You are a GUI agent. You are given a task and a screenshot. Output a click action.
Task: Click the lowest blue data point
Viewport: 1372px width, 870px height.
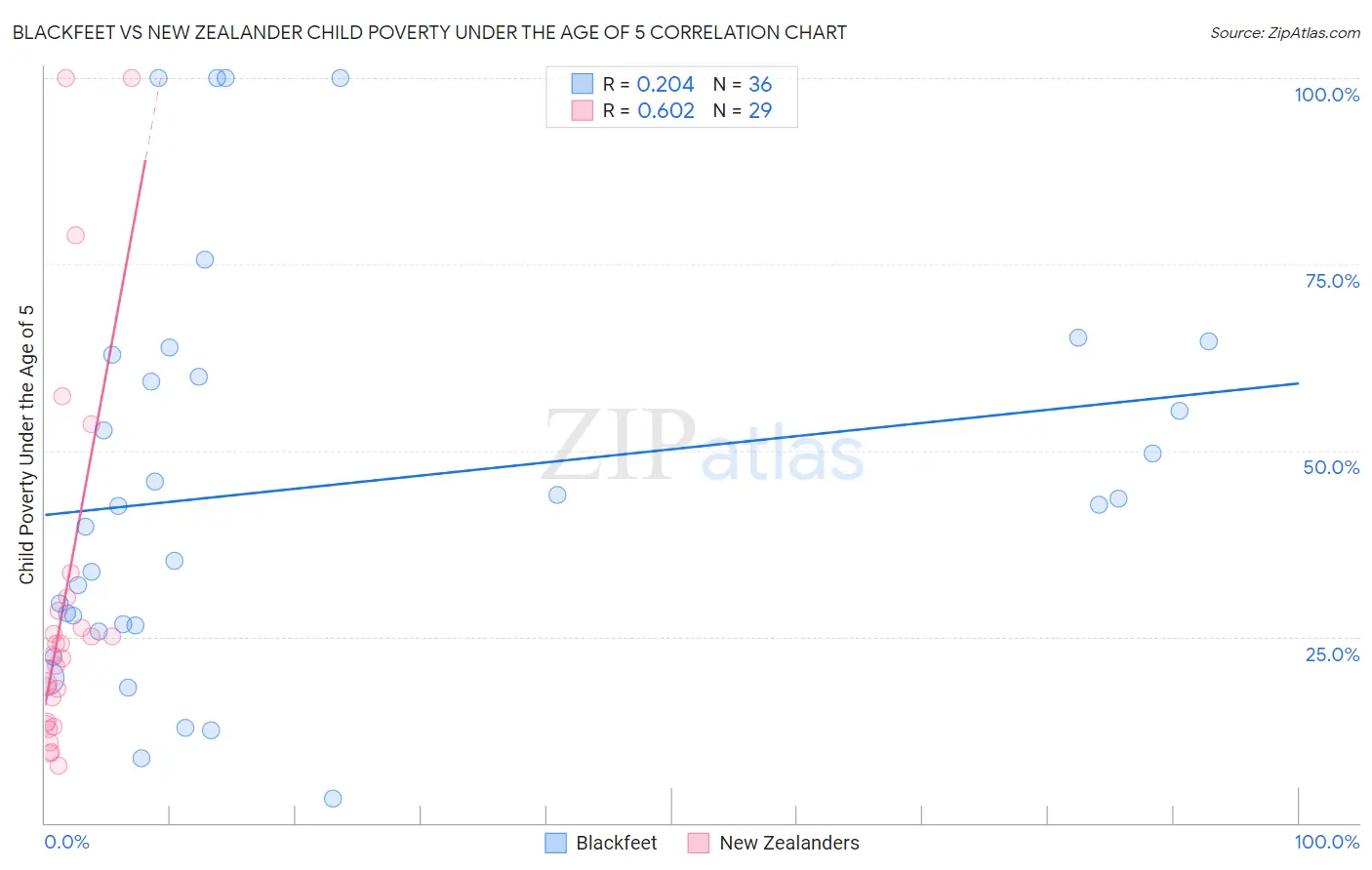click(333, 799)
